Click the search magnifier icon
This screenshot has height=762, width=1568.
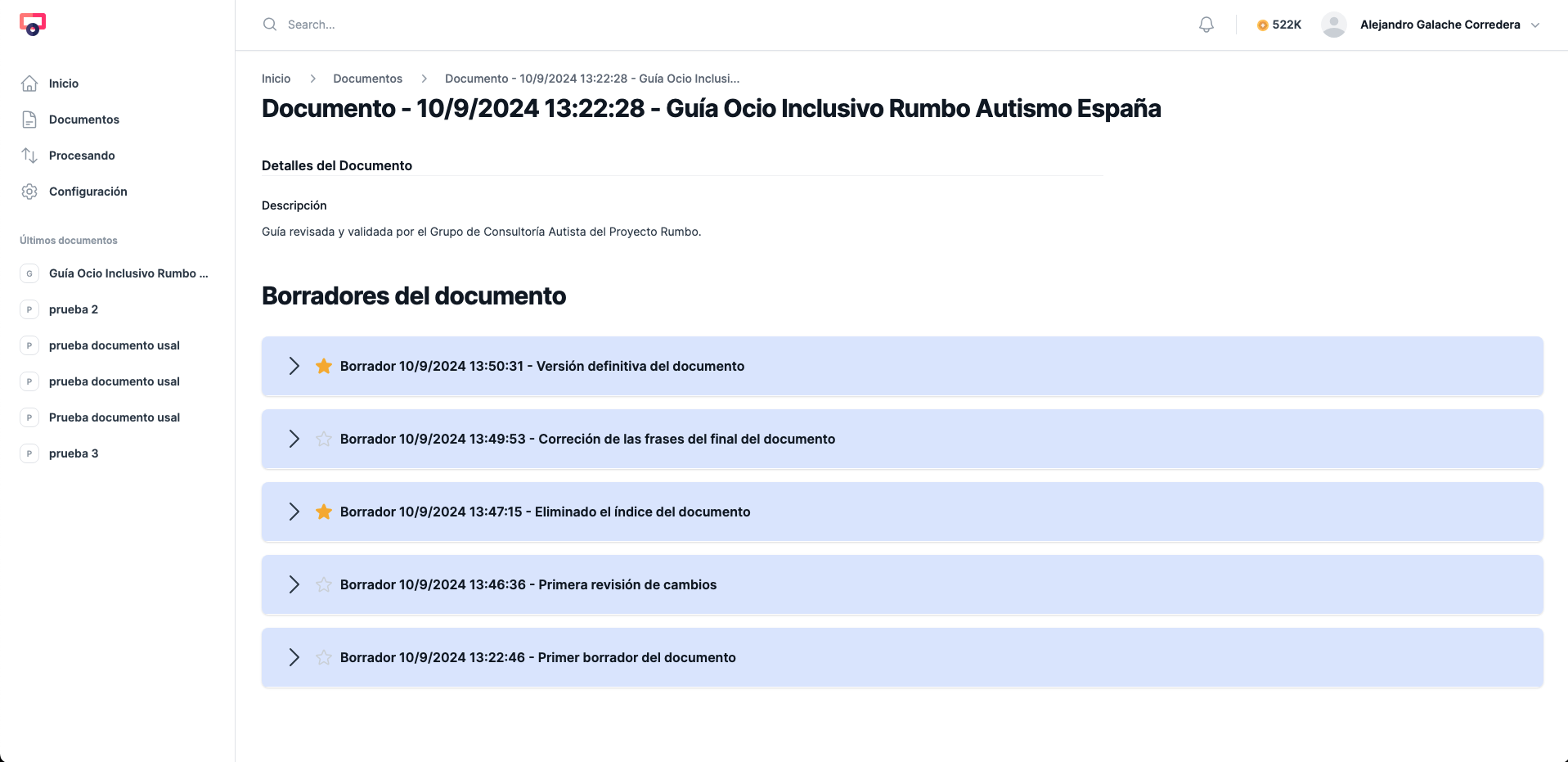(269, 24)
